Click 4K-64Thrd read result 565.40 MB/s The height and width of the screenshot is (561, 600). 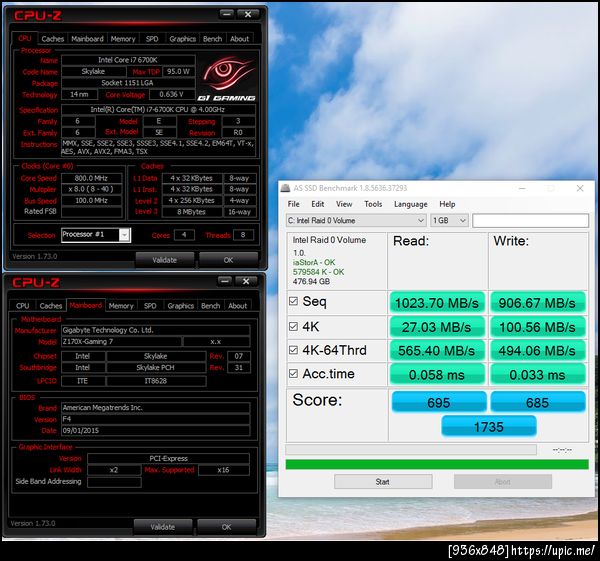pyautogui.click(x=437, y=351)
